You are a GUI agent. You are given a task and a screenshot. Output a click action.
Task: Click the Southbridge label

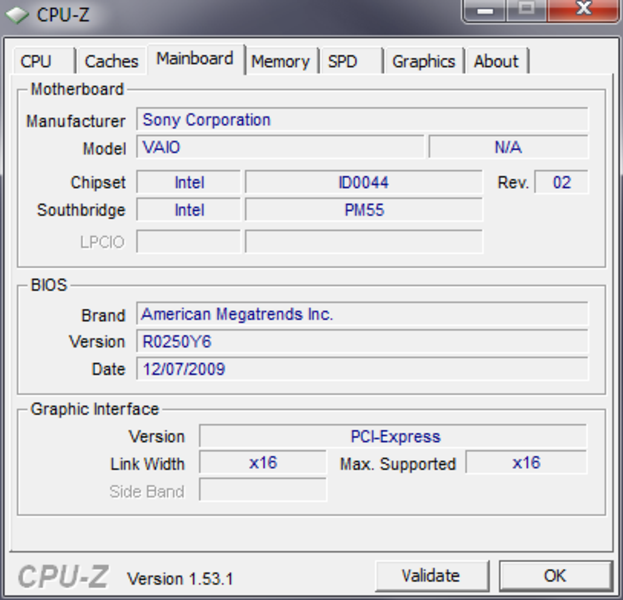(x=81, y=210)
